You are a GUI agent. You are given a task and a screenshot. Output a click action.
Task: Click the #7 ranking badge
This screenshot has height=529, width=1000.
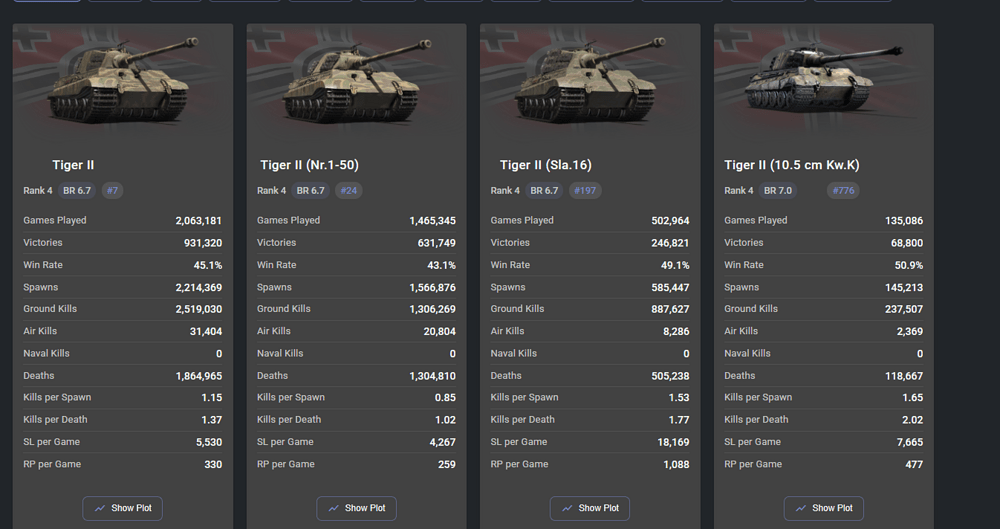[x=112, y=190]
